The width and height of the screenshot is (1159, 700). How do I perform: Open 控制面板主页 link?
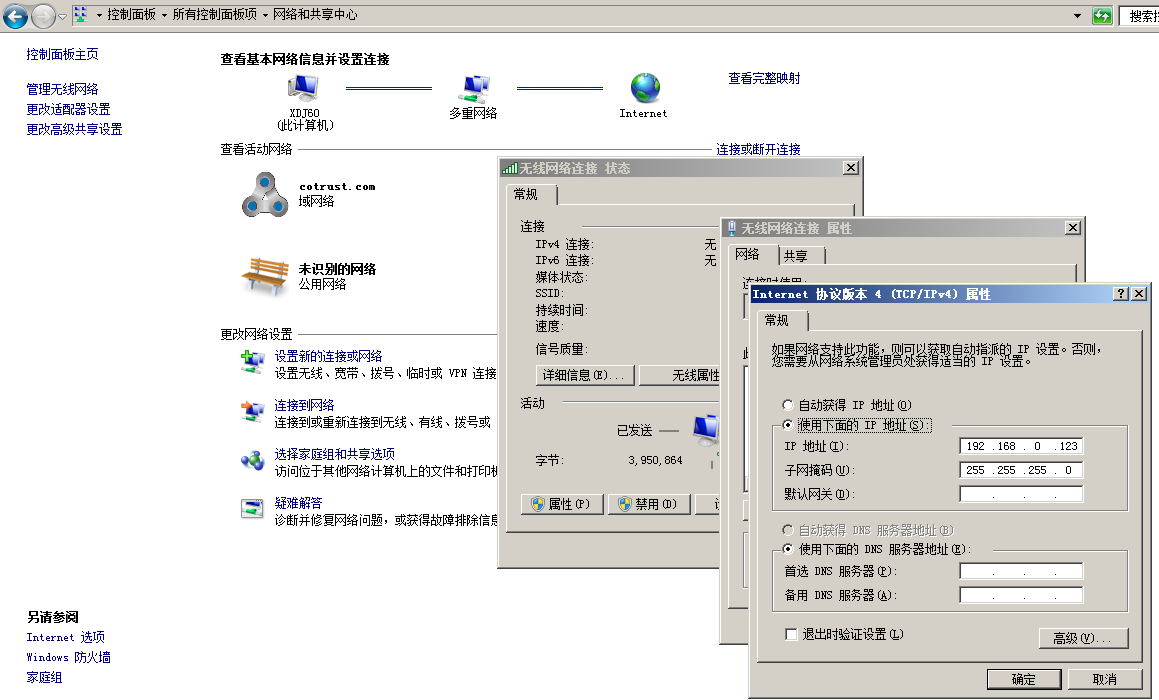point(62,54)
